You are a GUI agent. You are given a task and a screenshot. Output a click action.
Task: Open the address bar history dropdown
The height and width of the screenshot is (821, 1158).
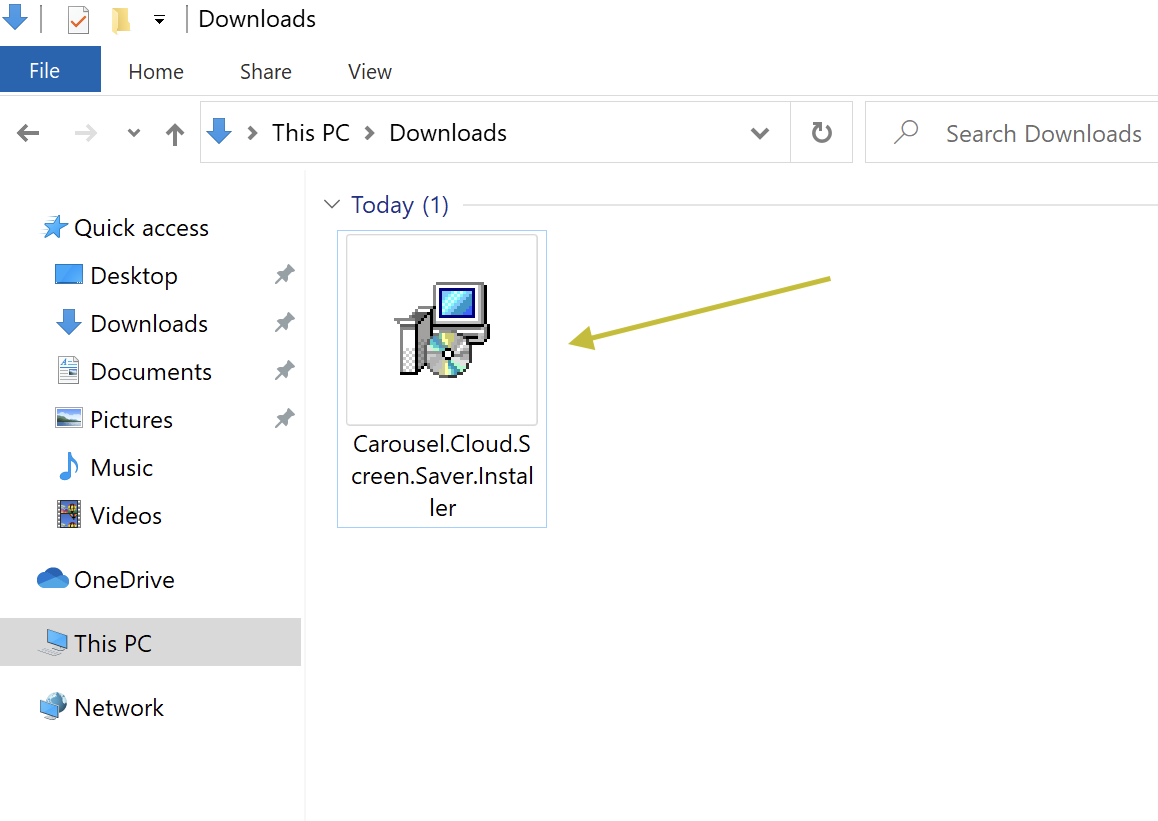tap(760, 134)
